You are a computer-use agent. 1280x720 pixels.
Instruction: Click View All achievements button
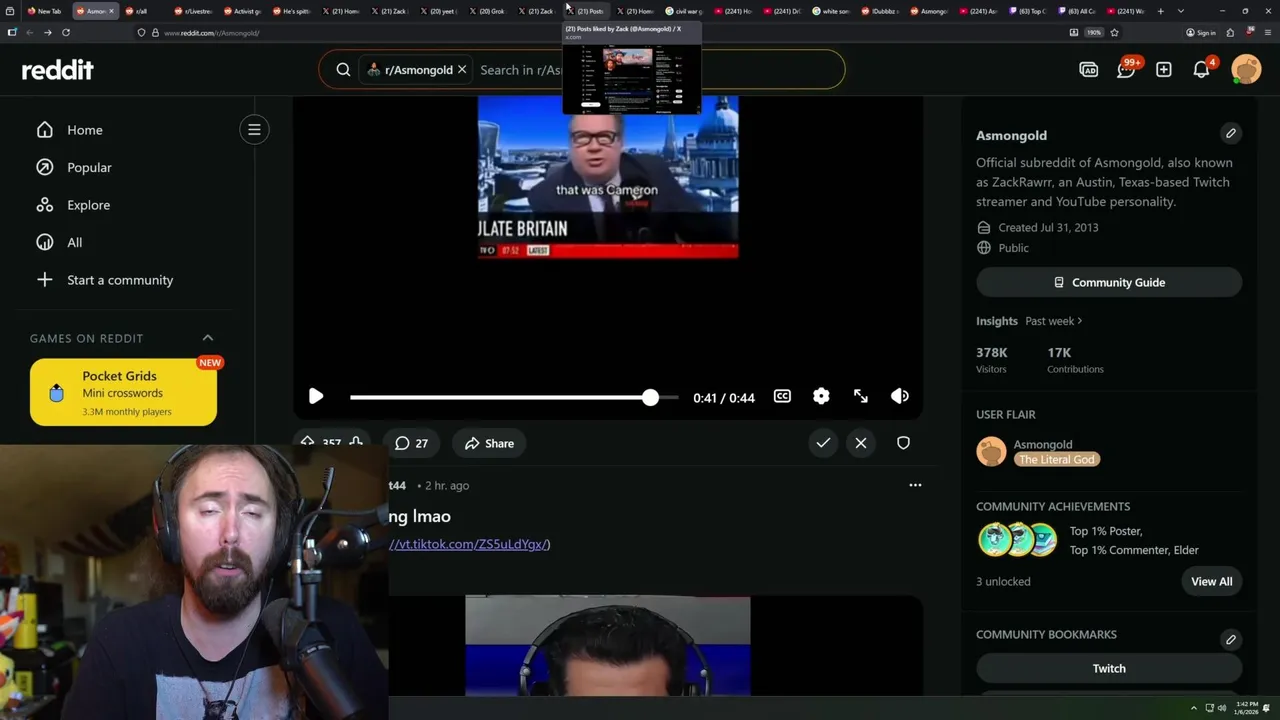[x=1211, y=581]
